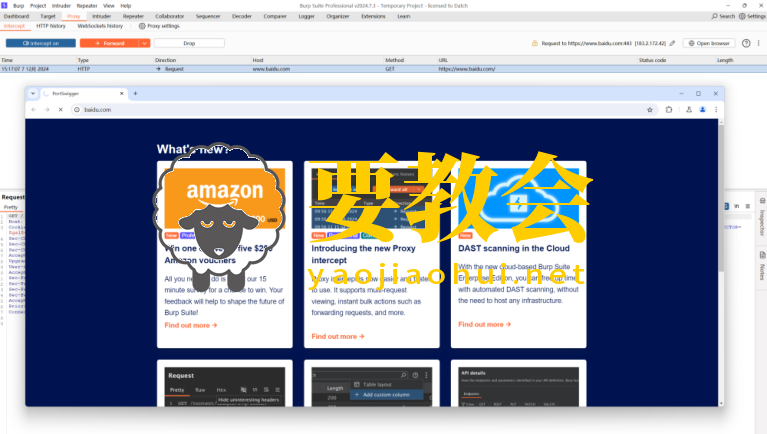Open the Collaborator tab
Viewport: 767px width, 434px height.
point(170,16)
